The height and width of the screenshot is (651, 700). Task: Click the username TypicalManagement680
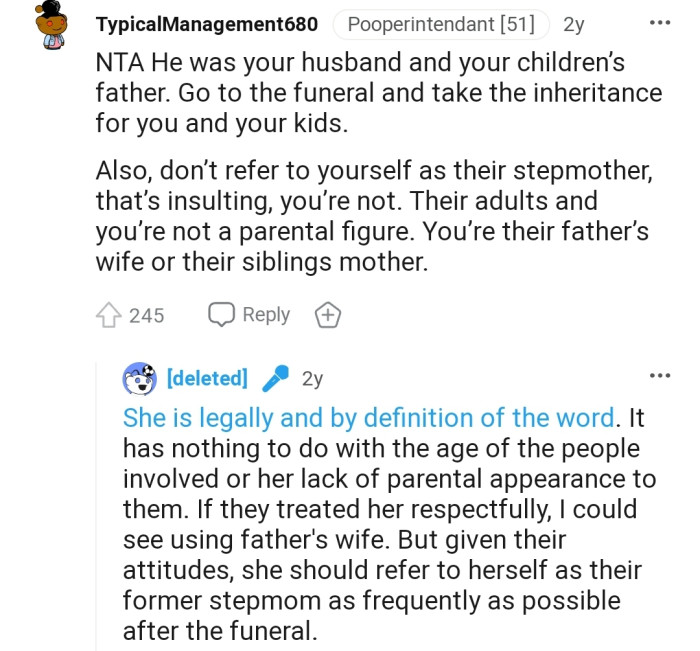(207, 24)
